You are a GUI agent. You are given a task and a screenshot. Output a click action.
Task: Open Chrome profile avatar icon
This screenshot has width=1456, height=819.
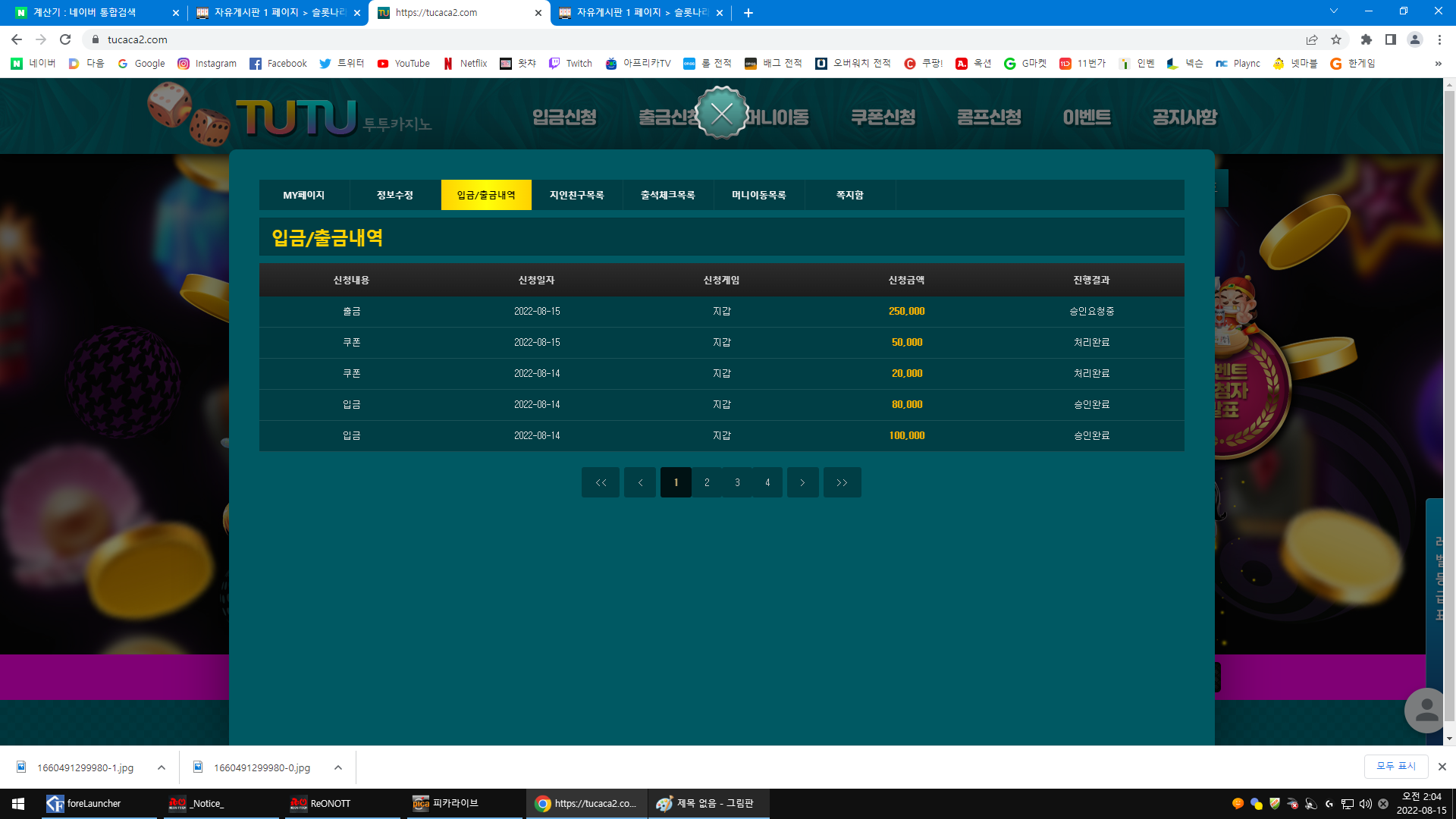[1415, 39]
